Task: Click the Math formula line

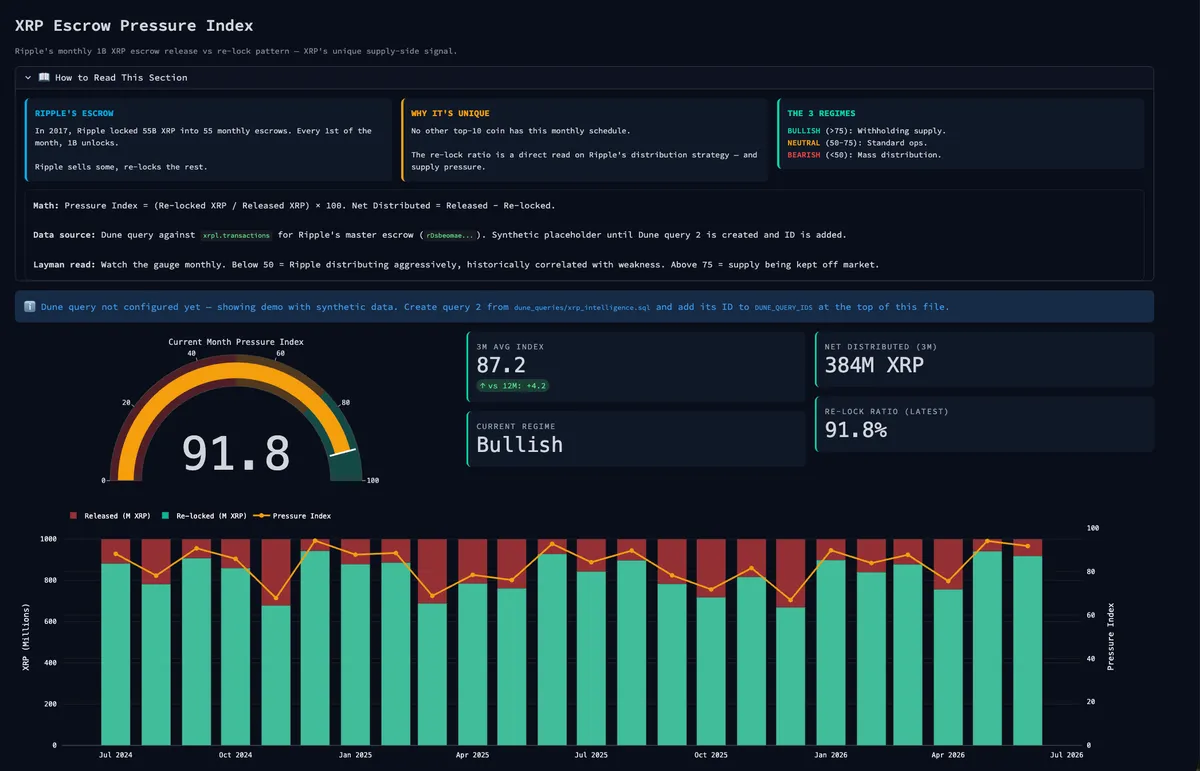Action: click(x=294, y=205)
